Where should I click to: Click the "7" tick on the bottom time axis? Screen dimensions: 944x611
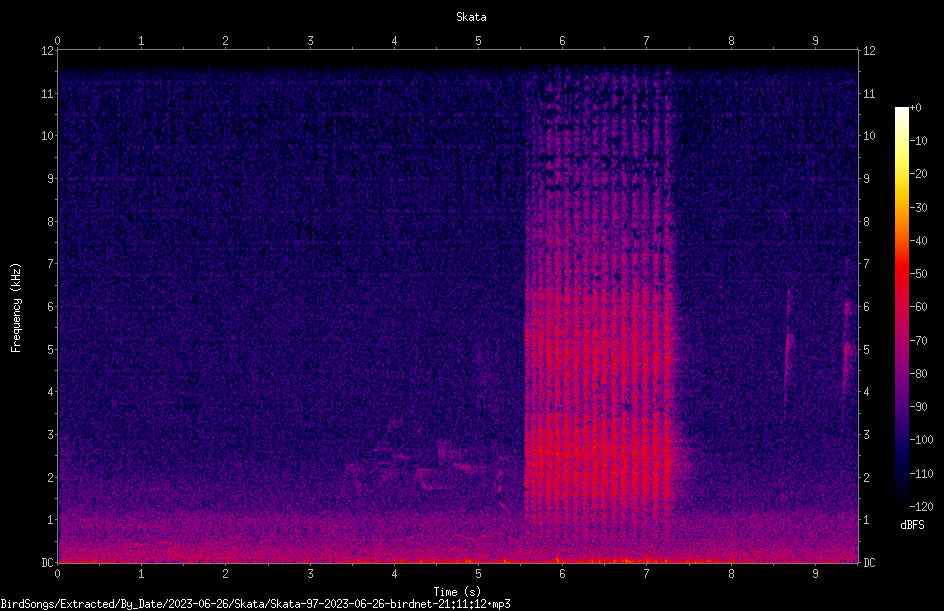[647, 574]
